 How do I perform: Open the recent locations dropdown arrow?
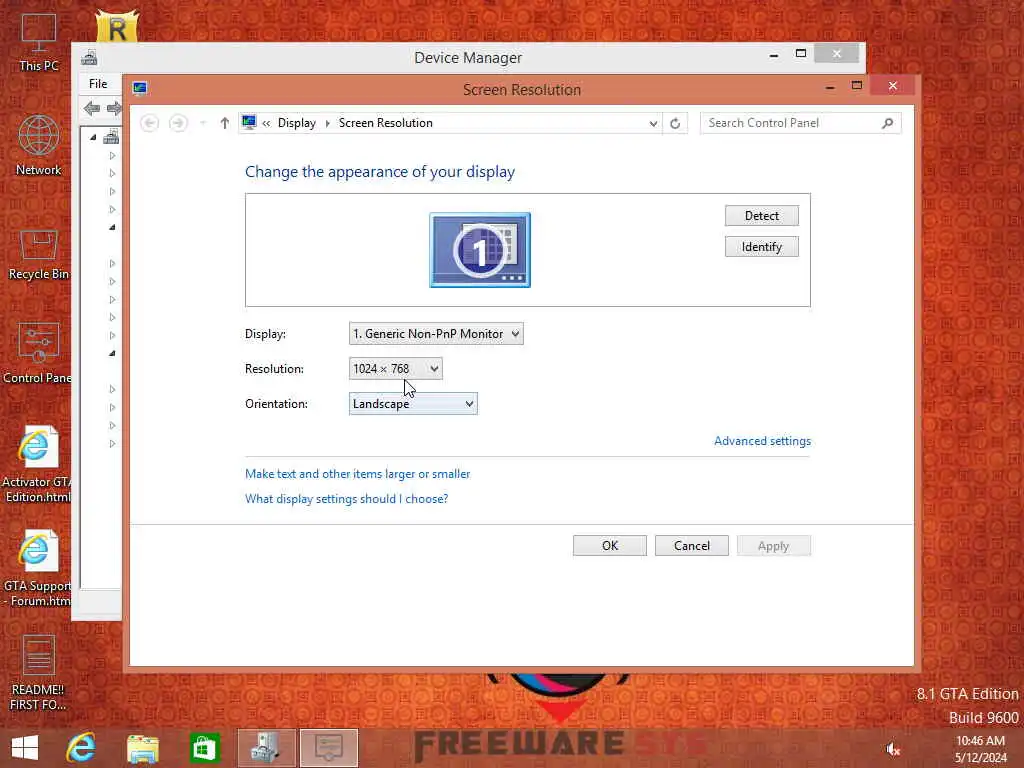tap(203, 123)
